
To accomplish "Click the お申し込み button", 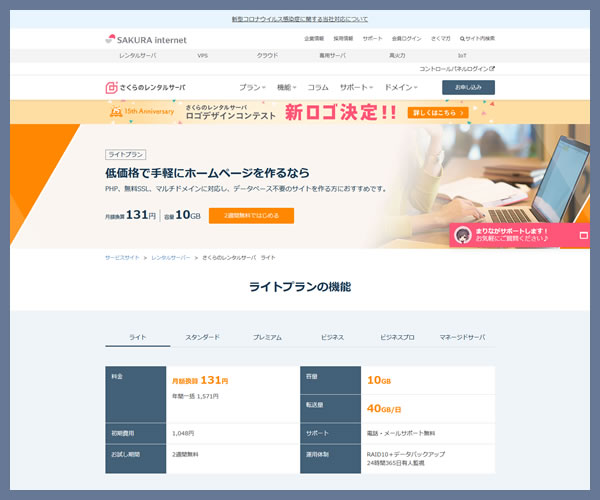I will tap(468, 88).
